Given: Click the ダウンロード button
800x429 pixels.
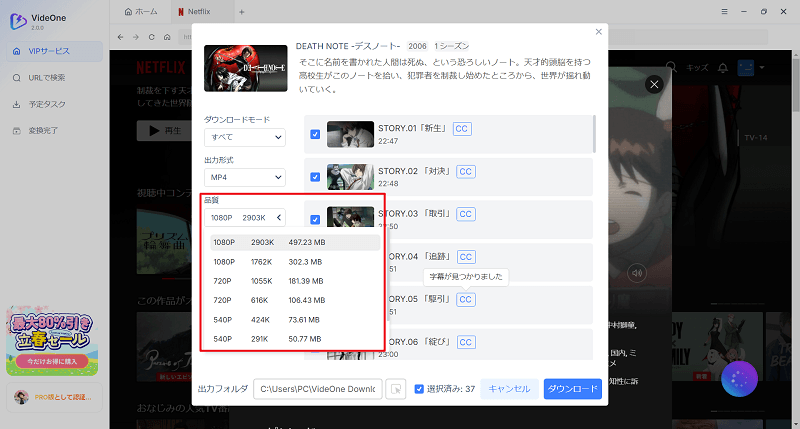Looking at the screenshot, I should 572,389.
